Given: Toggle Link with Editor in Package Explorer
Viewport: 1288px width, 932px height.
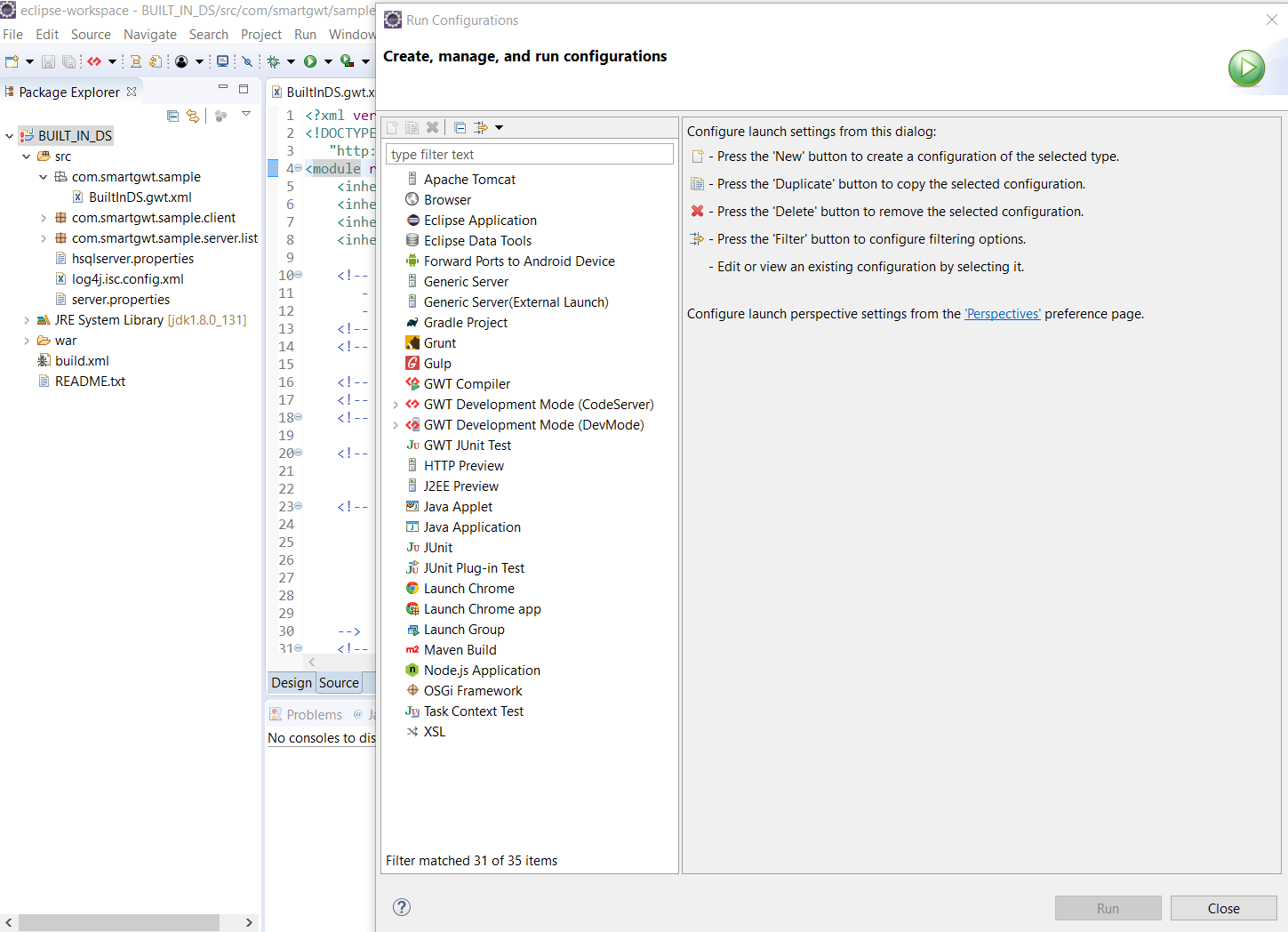Looking at the screenshot, I should 192,116.
